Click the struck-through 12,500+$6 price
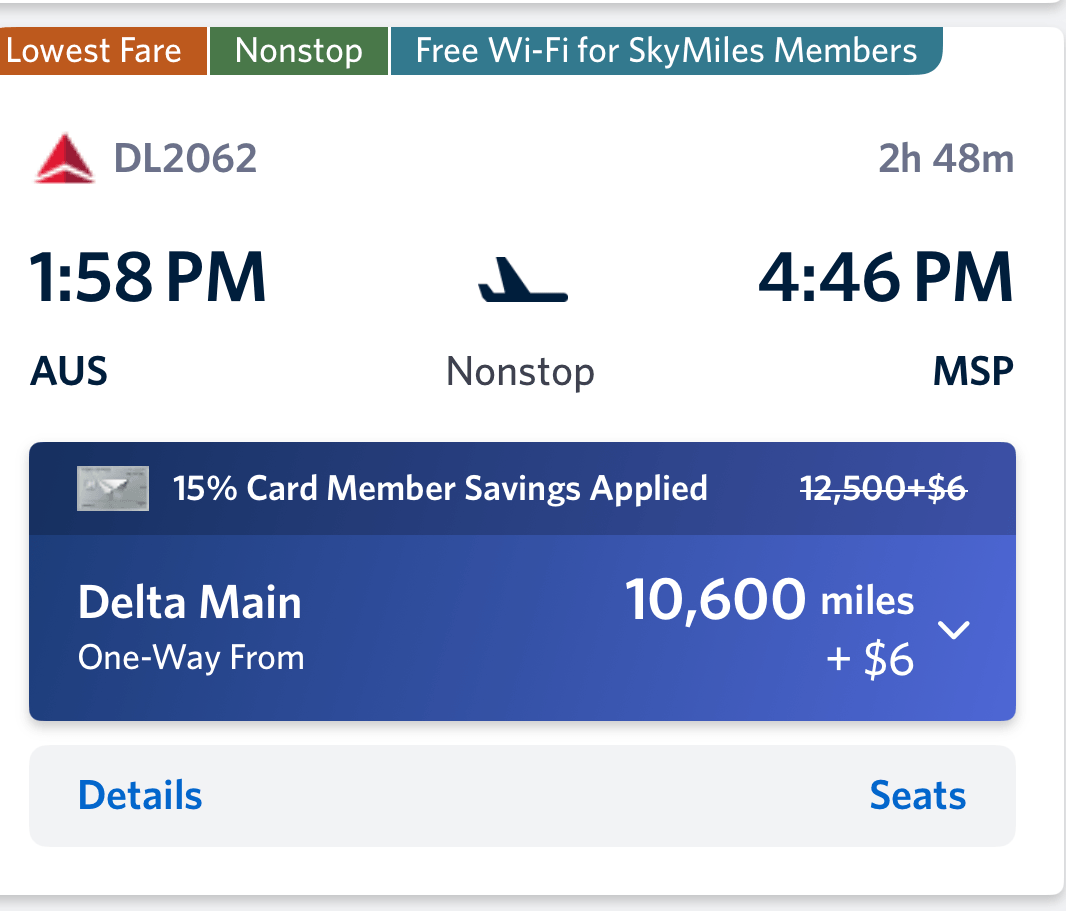 coord(883,488)
